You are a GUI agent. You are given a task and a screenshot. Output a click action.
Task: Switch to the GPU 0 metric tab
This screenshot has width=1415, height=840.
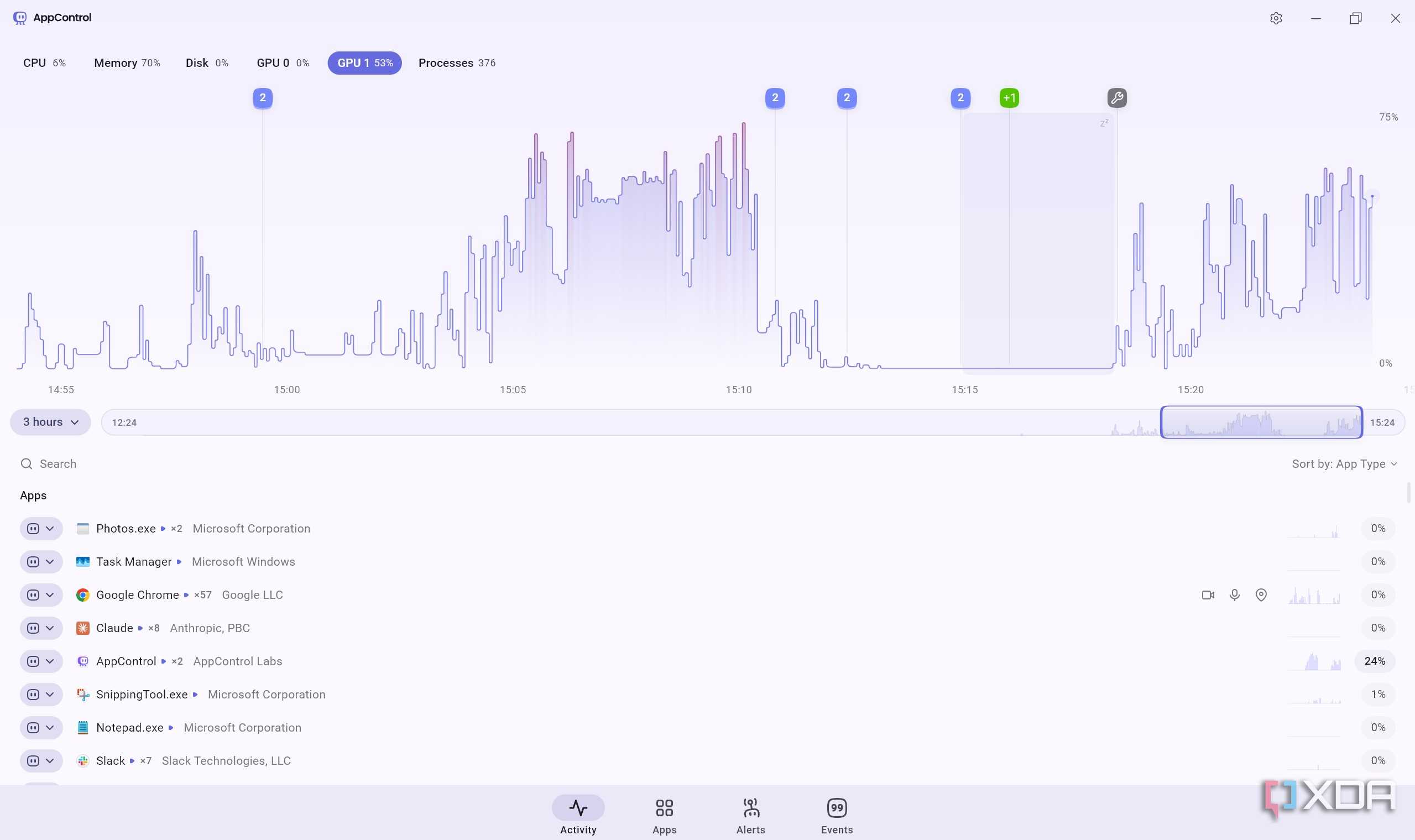point(283,63)
